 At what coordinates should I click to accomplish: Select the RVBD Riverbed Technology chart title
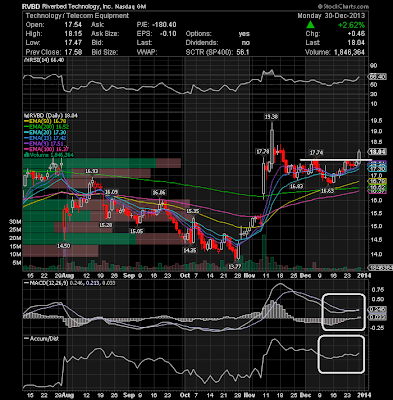85,6
